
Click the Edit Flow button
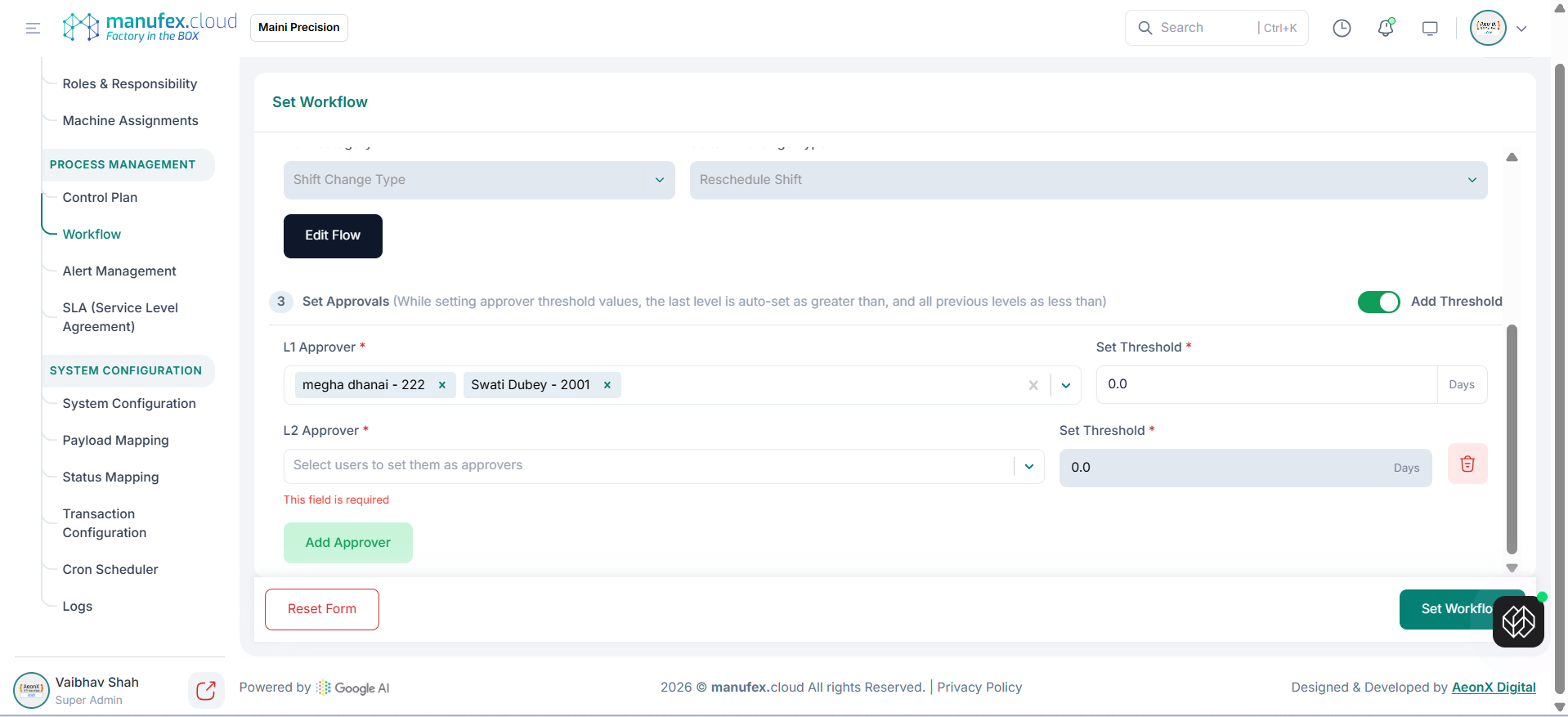coord(333,235)
